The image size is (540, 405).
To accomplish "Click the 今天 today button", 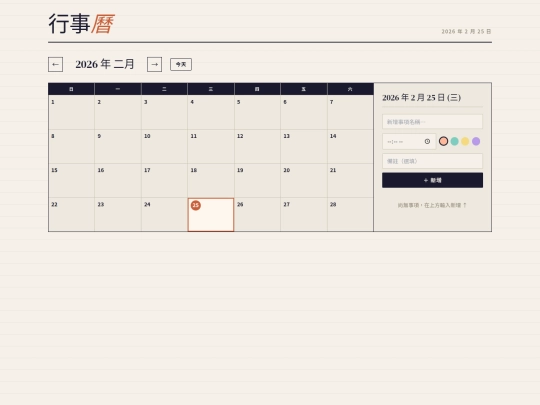I will pos(181,64).
